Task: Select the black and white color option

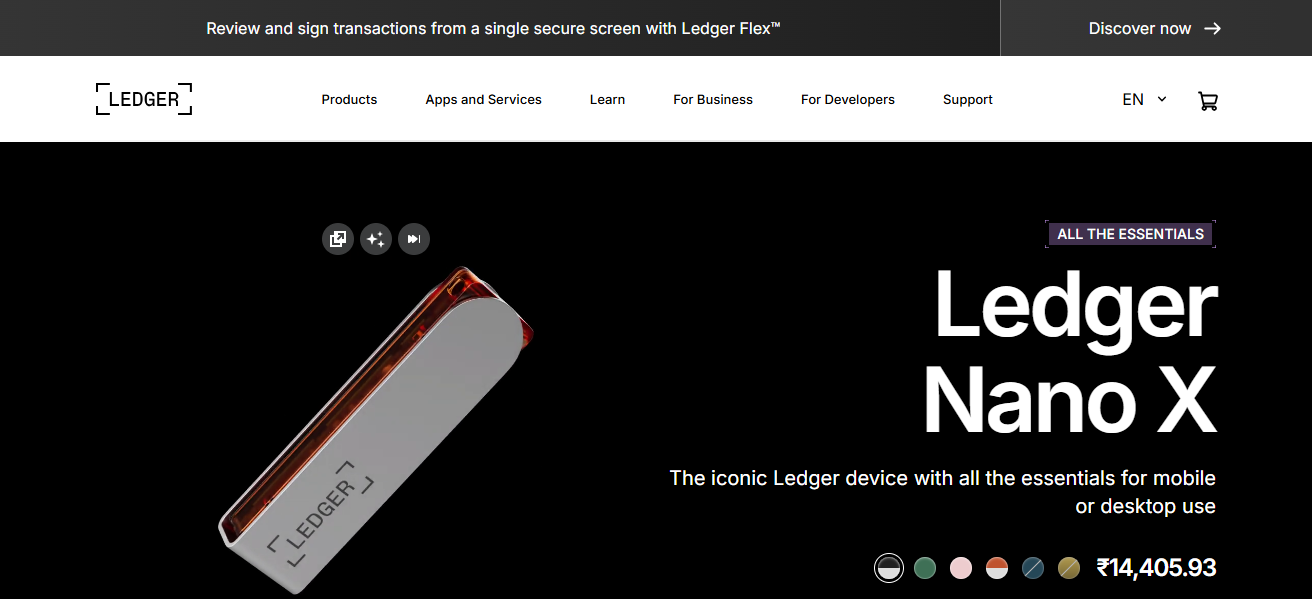Action: tap(888, 568)
